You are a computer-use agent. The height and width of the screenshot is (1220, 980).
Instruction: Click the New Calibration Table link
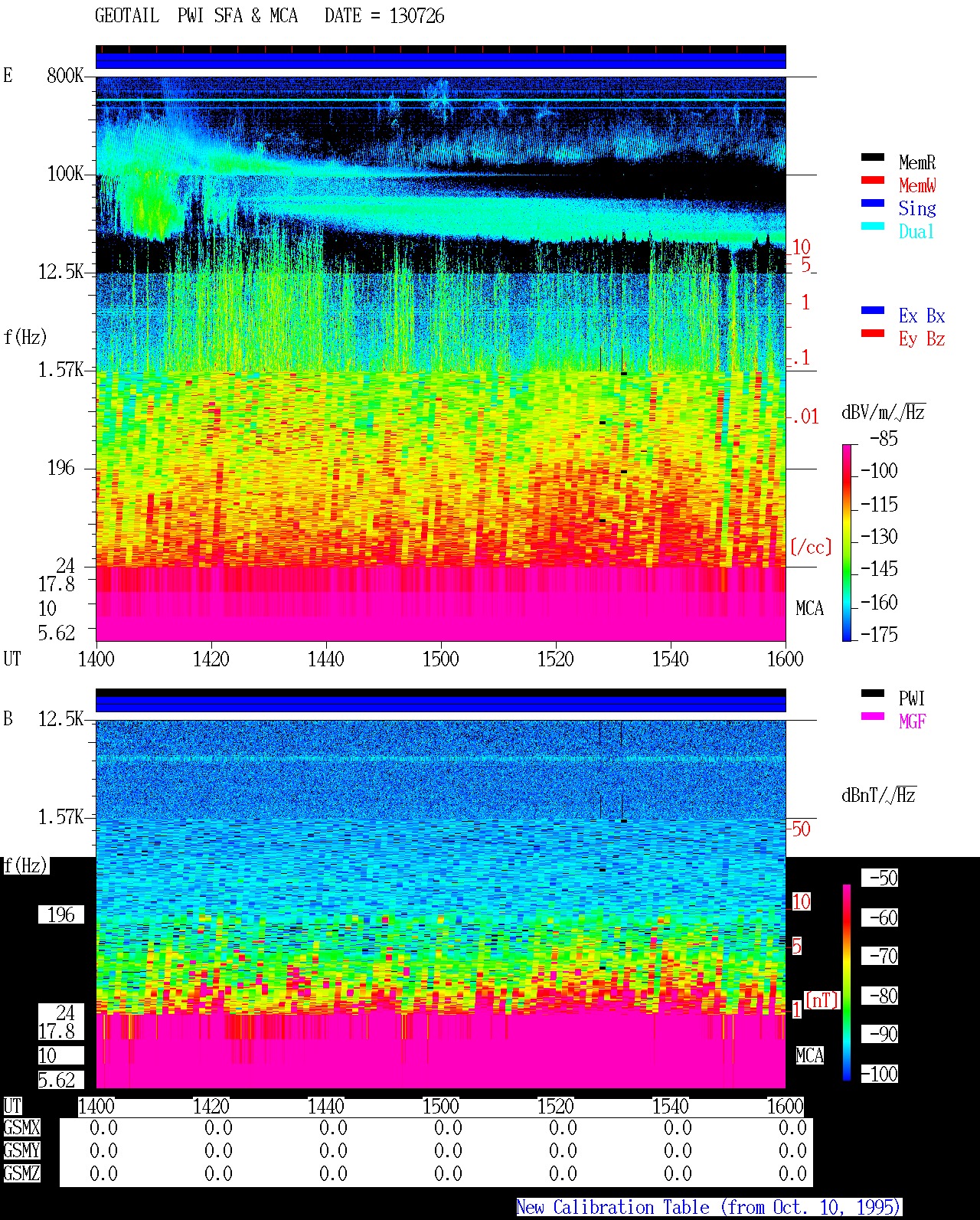tap(709, 1208)
